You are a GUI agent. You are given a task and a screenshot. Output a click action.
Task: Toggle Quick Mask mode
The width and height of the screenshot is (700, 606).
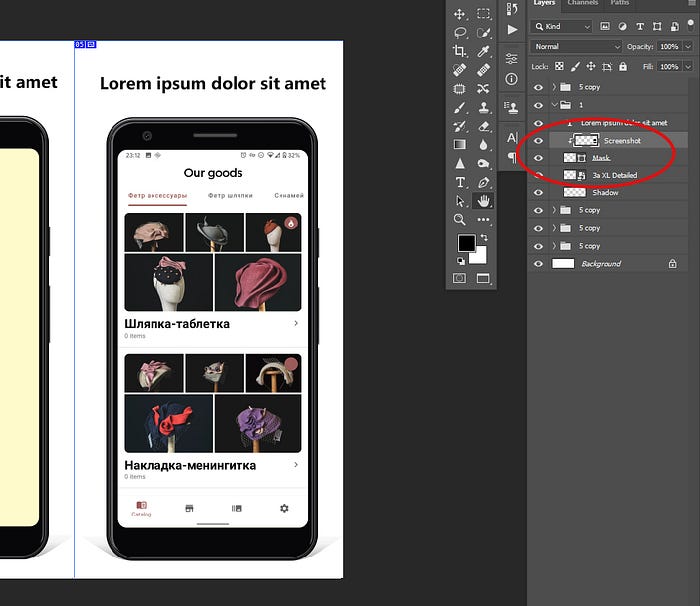pyautogui.click(x=459, y=278)
